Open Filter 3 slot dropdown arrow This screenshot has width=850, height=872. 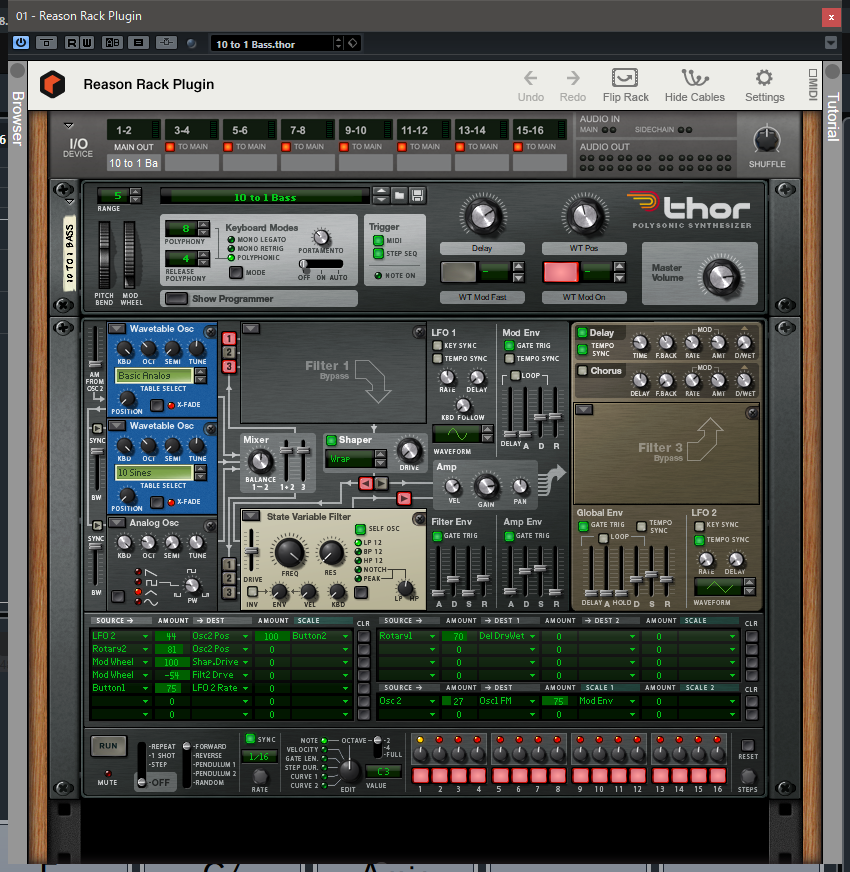[x=584, y=410]
